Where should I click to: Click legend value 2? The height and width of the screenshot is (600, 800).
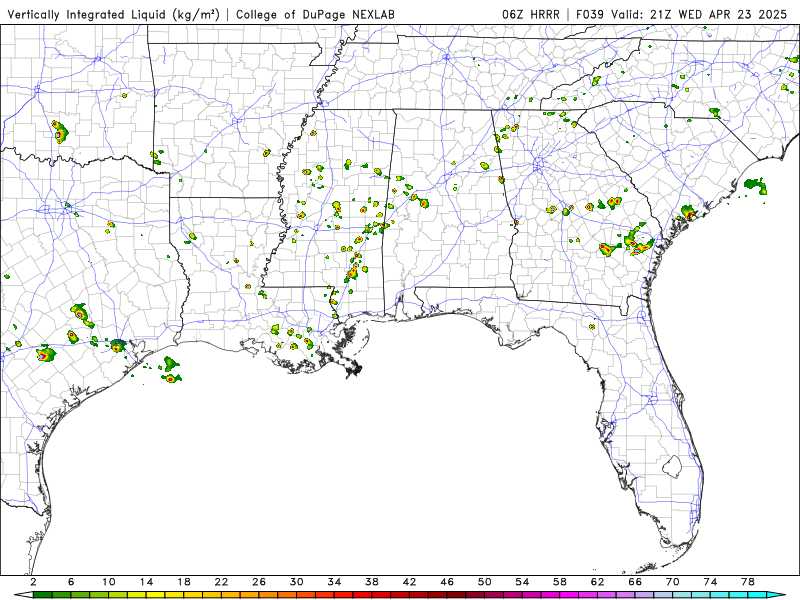pyautogui.click(x=33, y=582)
